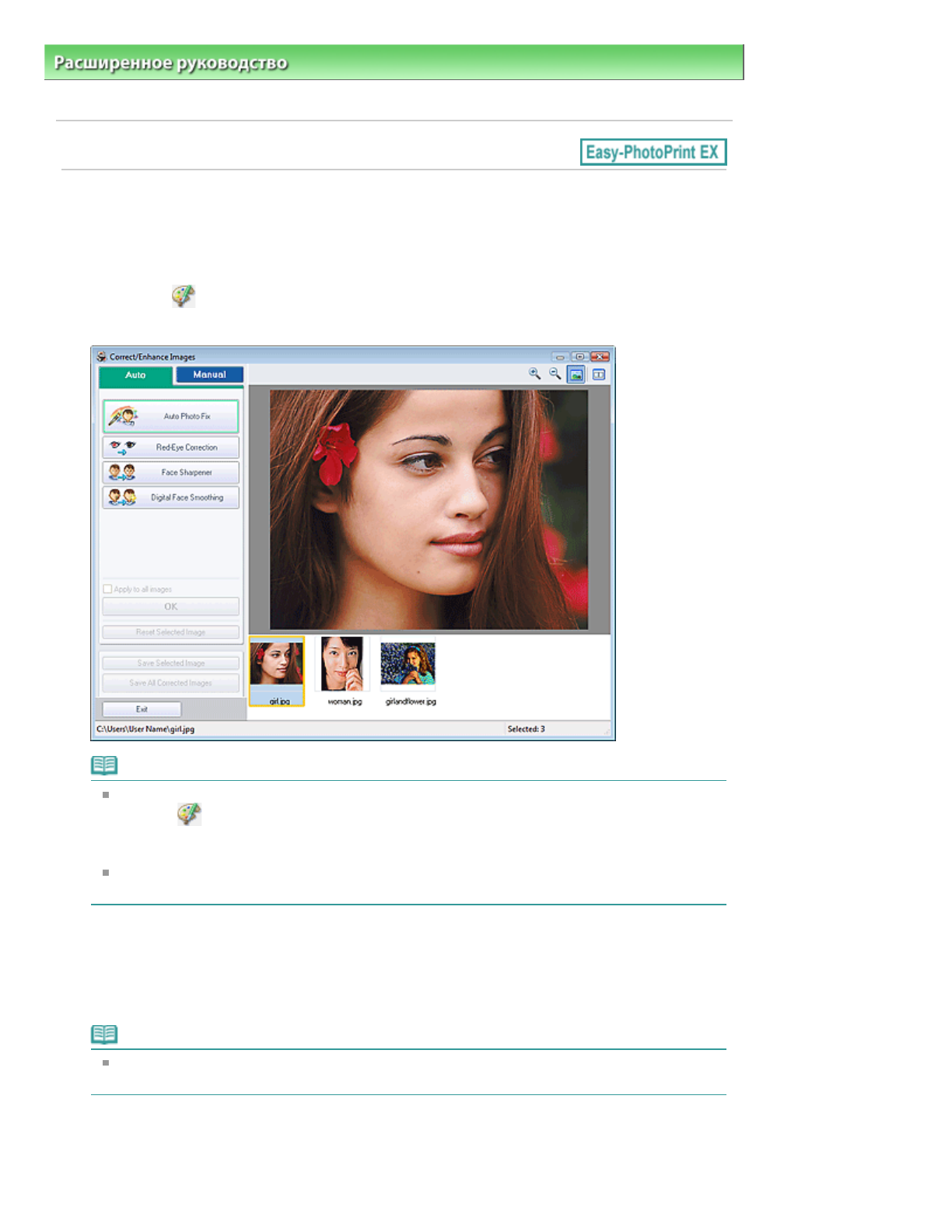
Task: Click the Exit button
Action: [x=142, y=709]
